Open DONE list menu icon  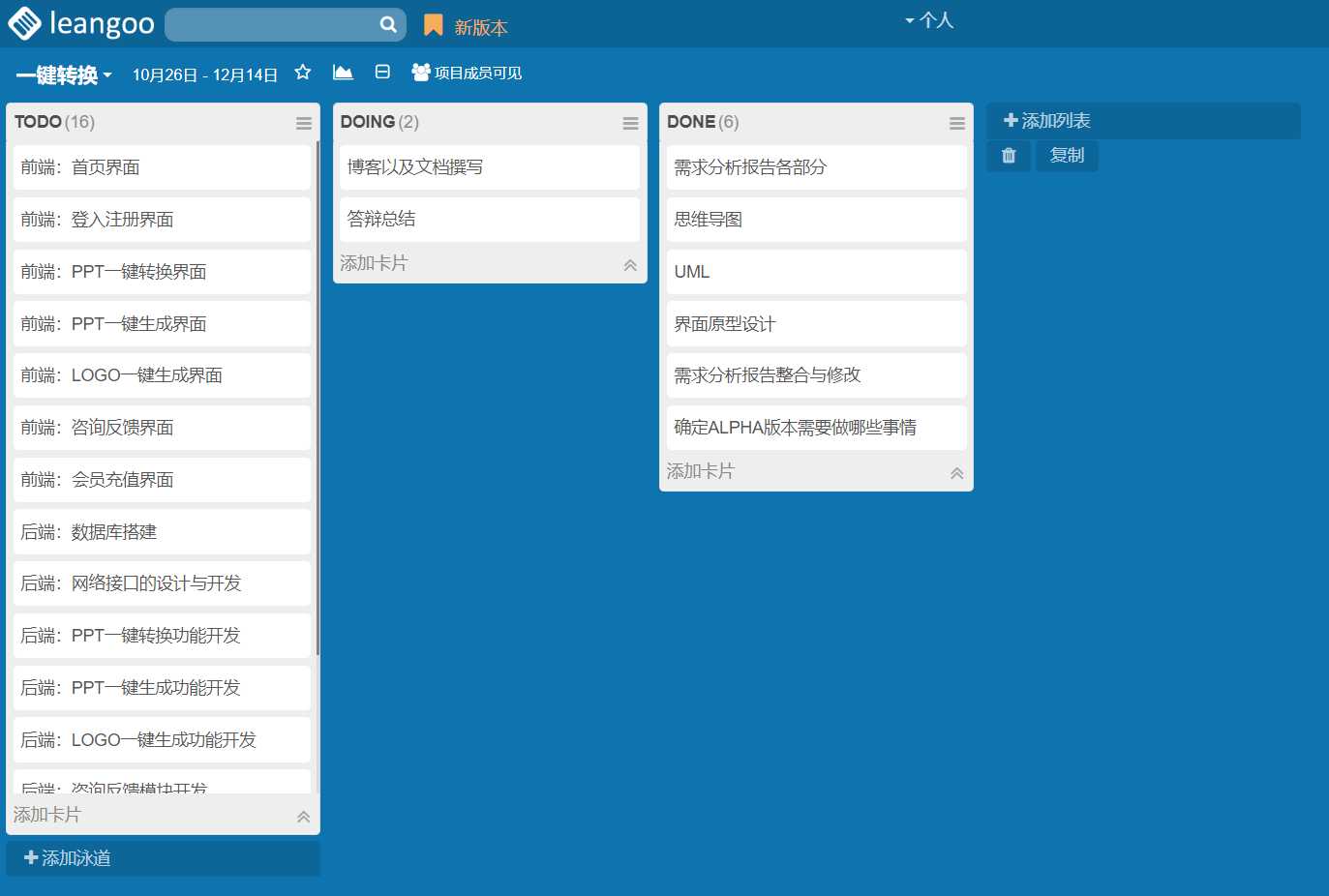click(957, 123)
